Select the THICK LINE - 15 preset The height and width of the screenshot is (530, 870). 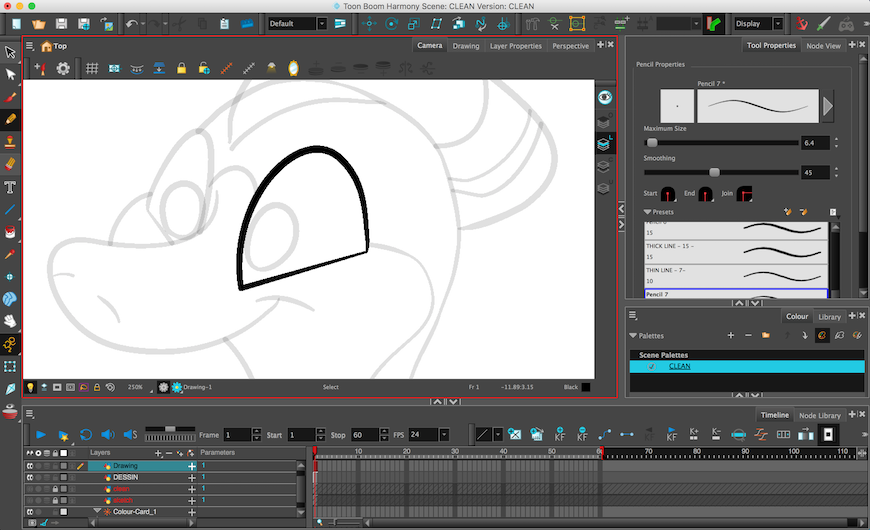[x=736, y=251]
